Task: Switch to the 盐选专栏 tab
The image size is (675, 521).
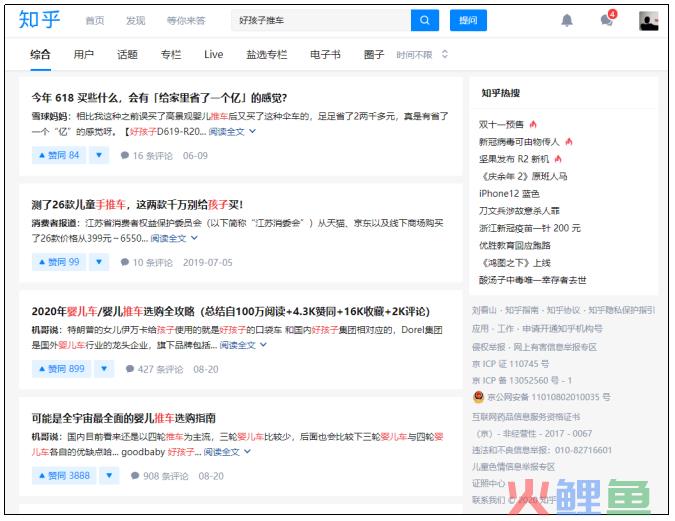Action: (266, 55)
